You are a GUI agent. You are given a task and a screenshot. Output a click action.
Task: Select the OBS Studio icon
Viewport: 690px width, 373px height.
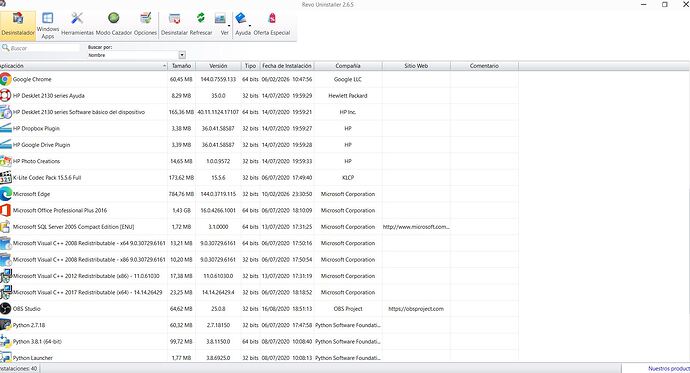[5, 309]
